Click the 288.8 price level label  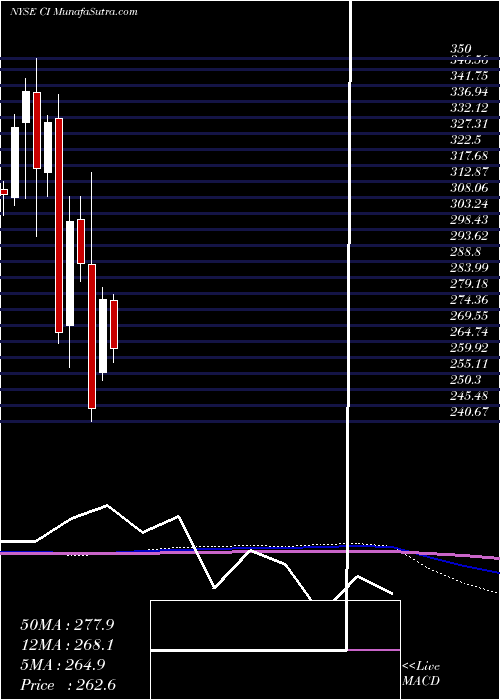coord(465,252)
